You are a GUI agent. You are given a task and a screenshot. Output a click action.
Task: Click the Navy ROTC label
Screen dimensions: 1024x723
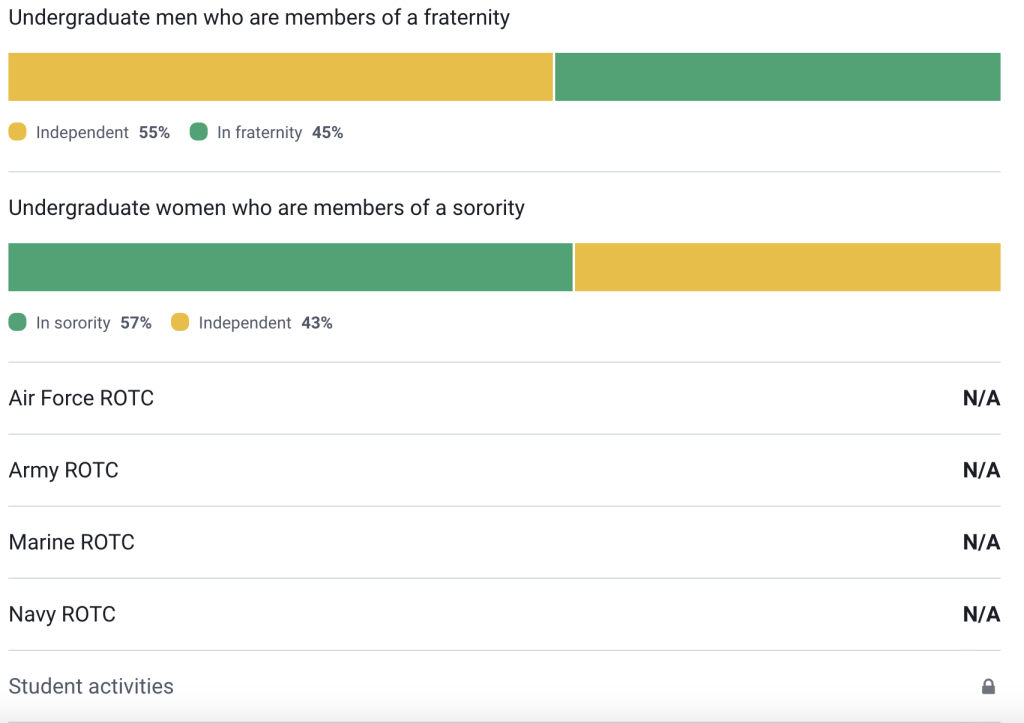[62, 614]
